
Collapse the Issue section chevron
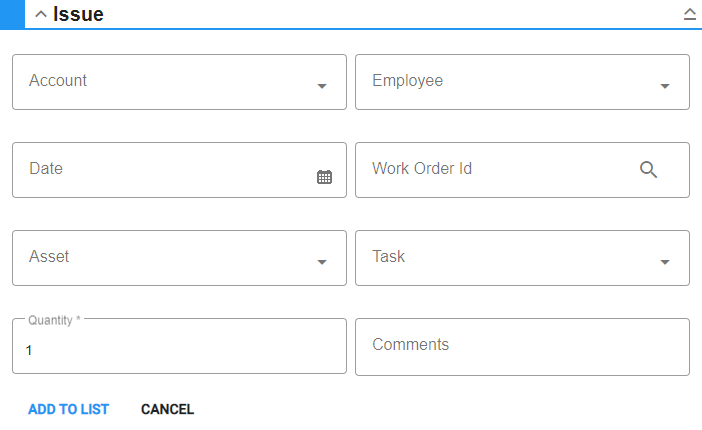(41, 14)
